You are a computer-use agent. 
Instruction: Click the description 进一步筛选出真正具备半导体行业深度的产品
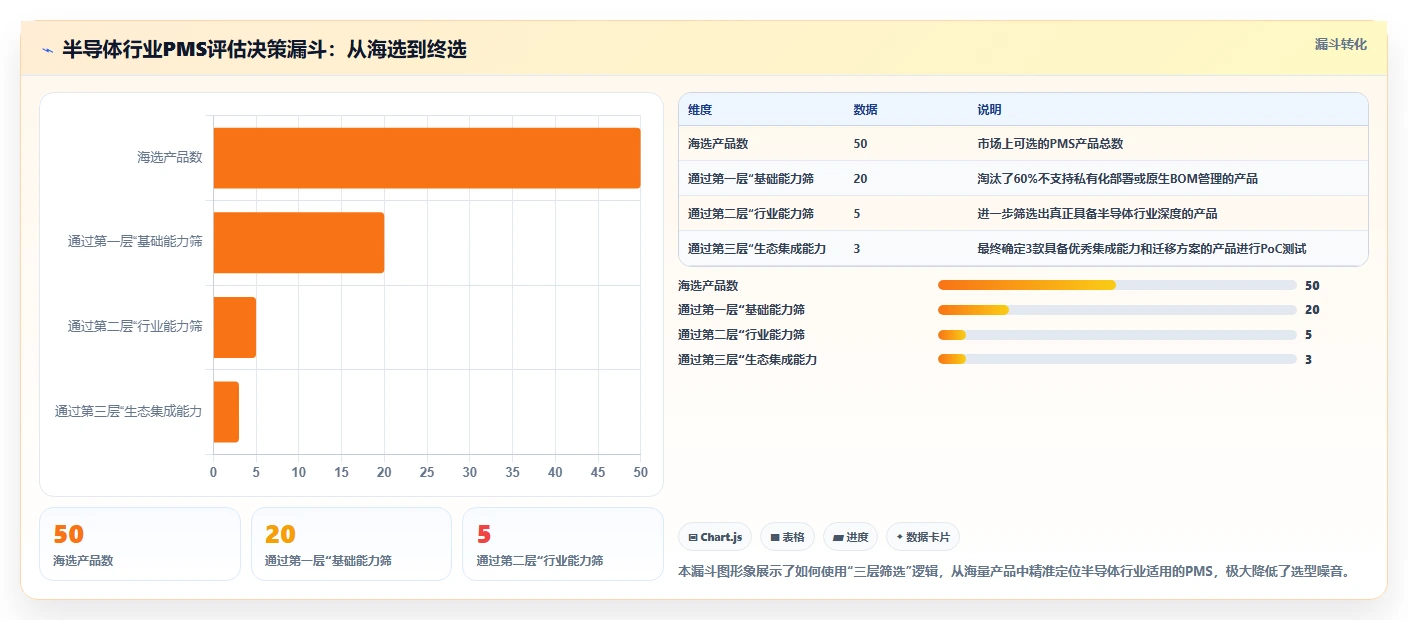click(1097, 214)
